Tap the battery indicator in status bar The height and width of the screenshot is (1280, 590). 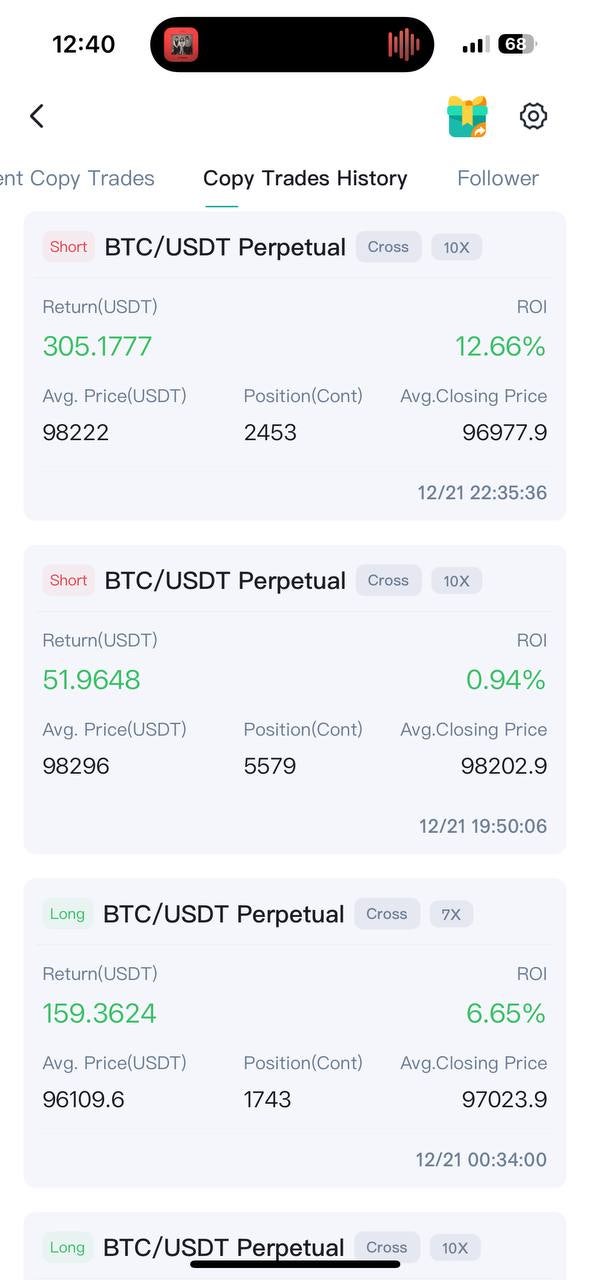[518, 44]
